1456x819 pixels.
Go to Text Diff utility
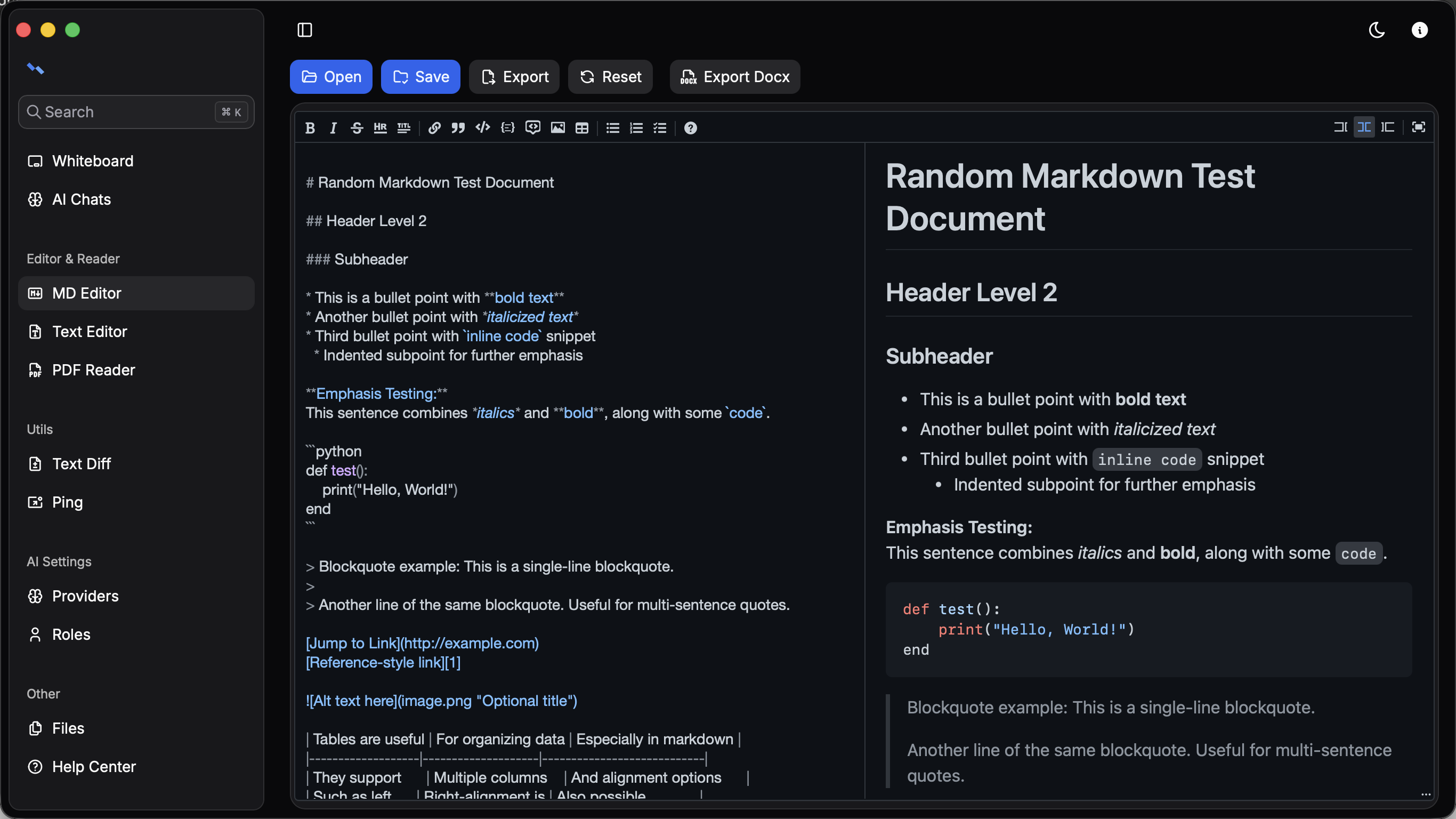(82, 464)
